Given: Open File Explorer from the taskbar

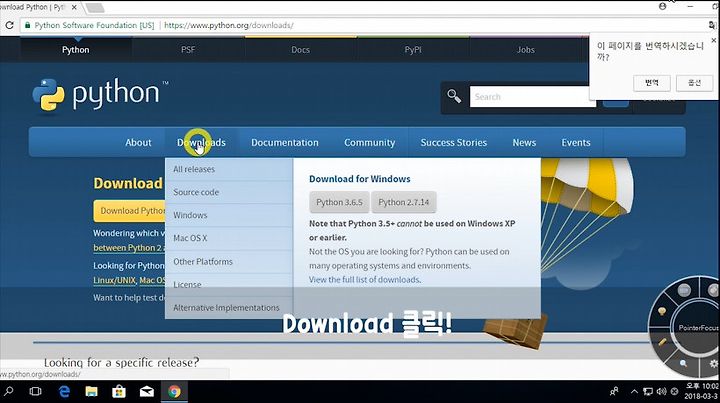Looking at the screenshot, I should pyautogui.click(x=91, y=391).
